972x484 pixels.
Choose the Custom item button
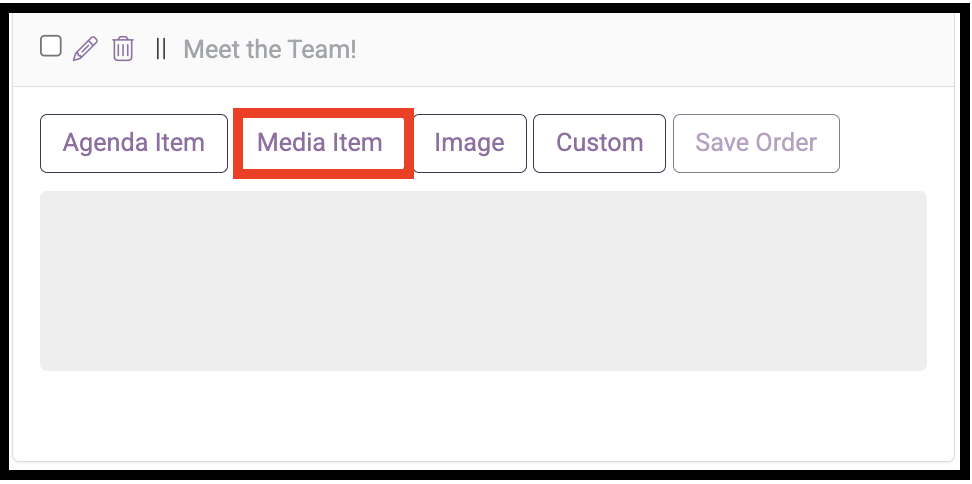tap(599, 143)
